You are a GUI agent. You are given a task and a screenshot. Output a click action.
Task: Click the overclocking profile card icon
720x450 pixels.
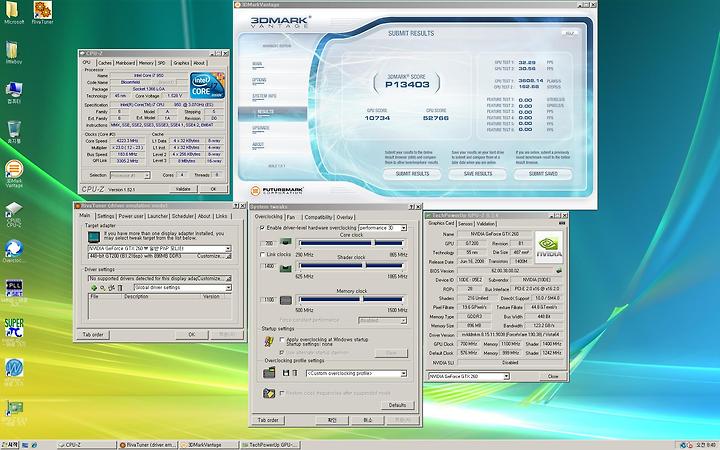(269, 372)
